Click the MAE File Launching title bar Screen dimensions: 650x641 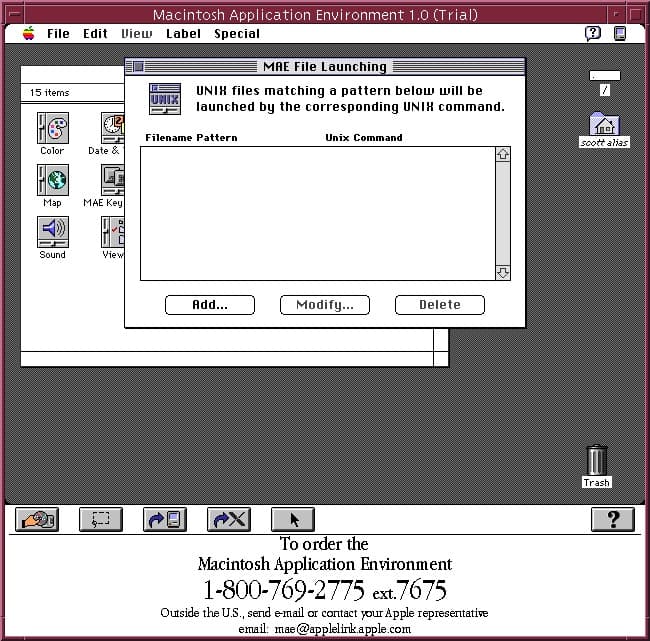(x=325, y=66)
